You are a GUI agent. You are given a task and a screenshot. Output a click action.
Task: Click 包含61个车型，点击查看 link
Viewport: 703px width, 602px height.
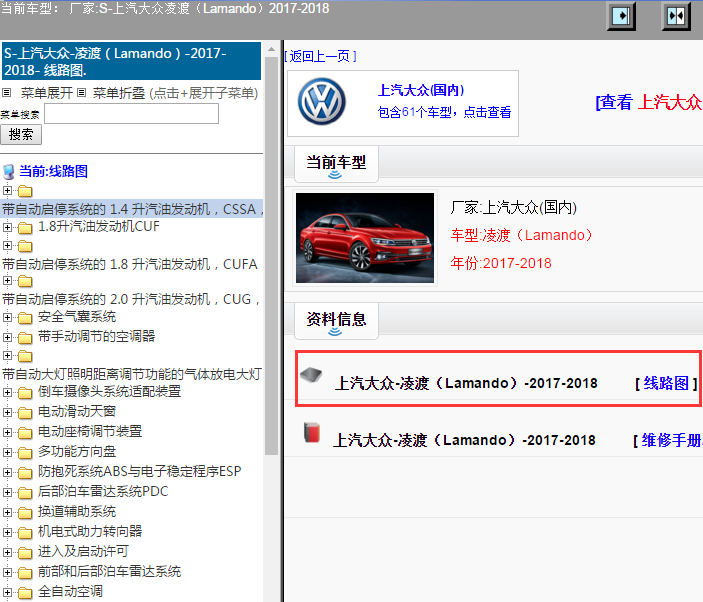[x=444, y=112]
